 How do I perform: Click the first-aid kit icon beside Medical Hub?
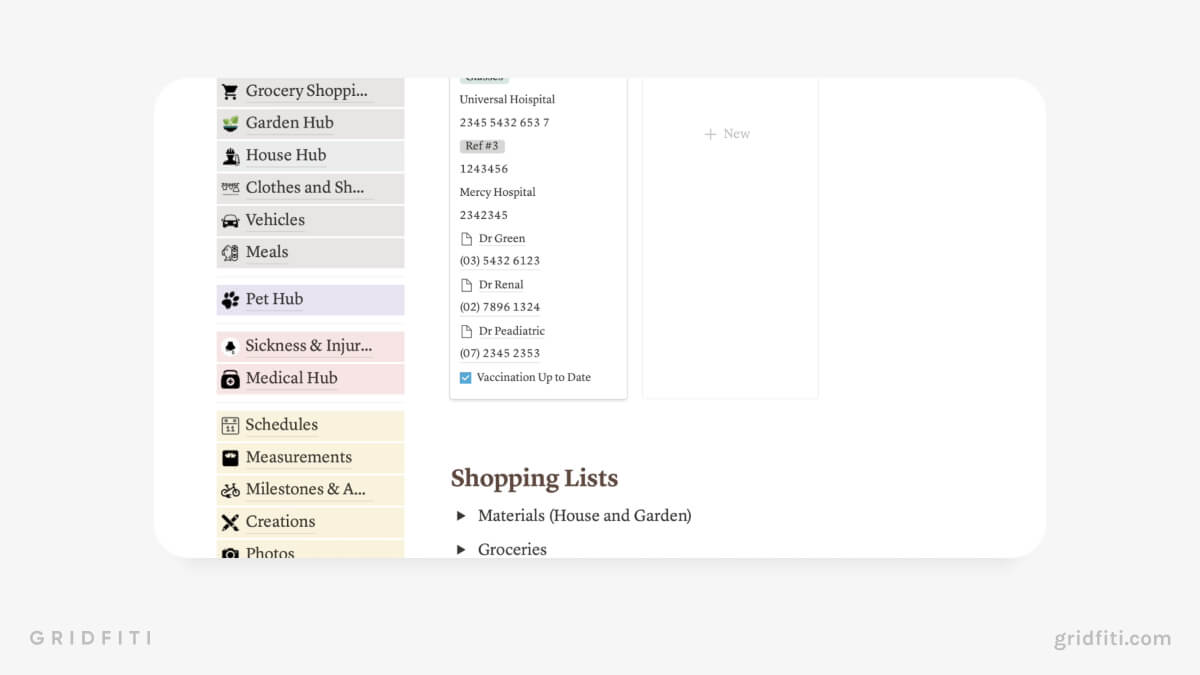[230, 378]
